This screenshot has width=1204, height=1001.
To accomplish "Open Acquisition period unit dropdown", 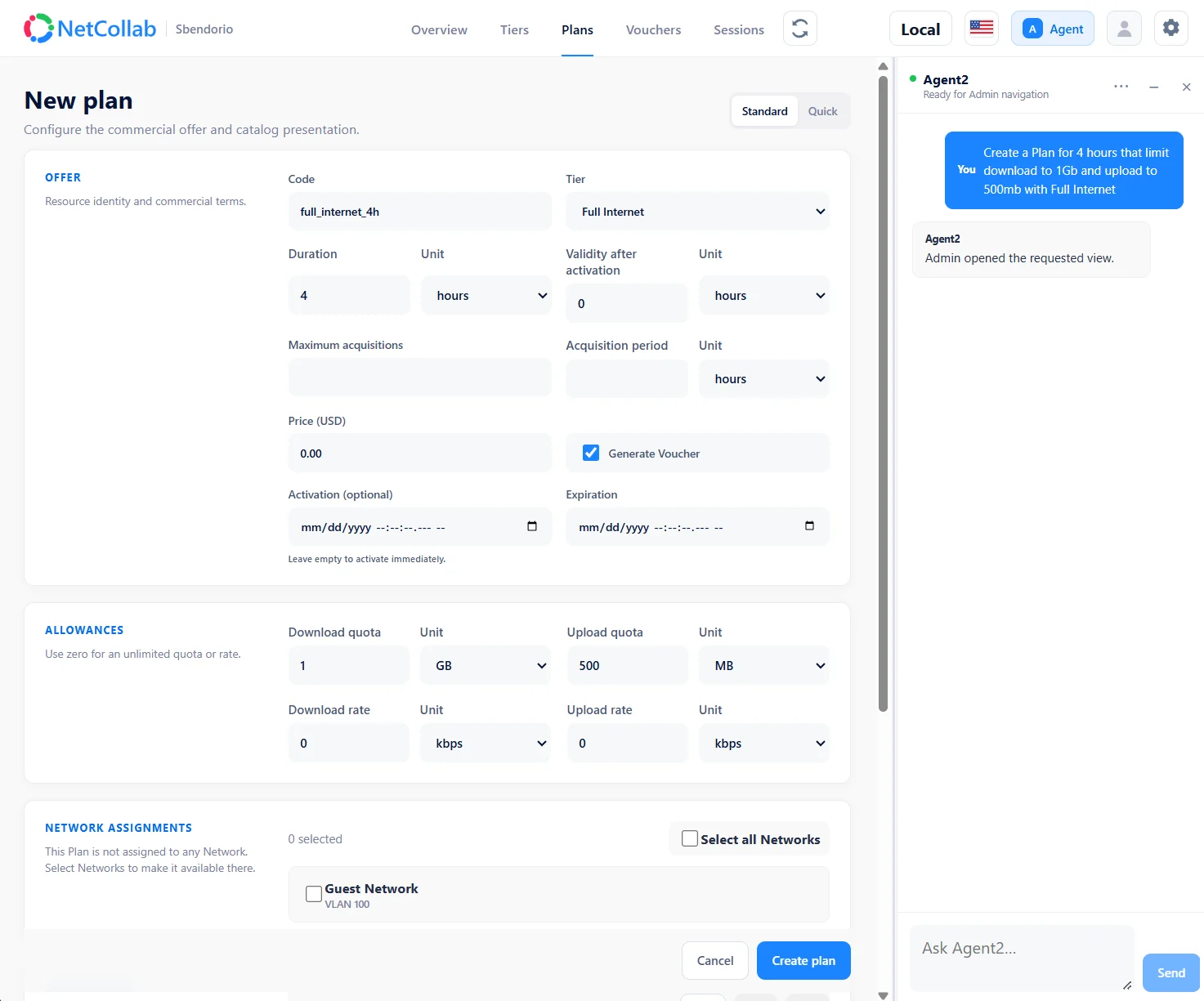I will (764, 379).
